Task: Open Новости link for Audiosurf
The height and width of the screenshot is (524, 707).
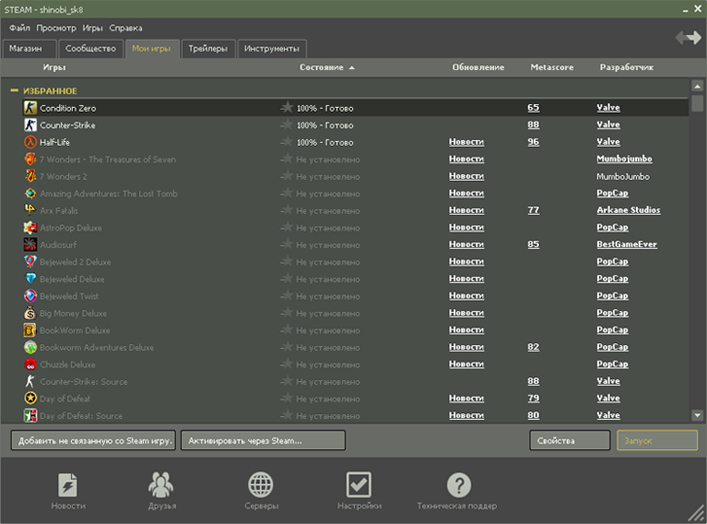Action: pyautogui.click(x=466, y=244)
